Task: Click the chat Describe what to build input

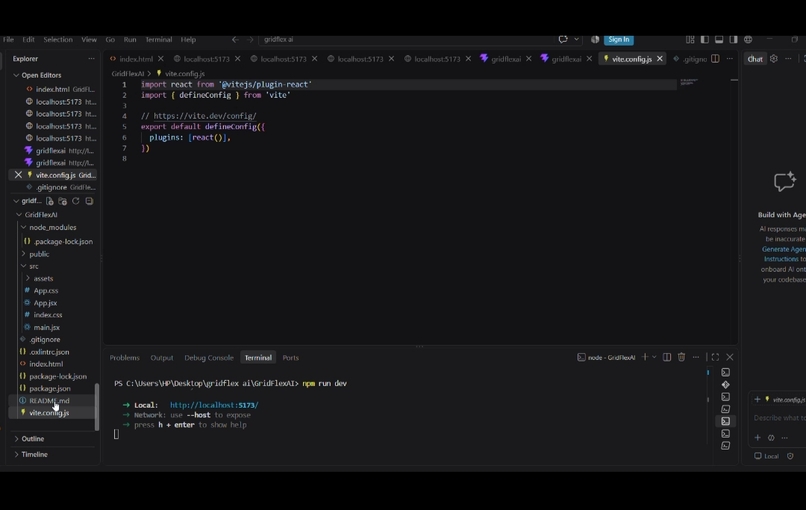Action: (779, 418)
